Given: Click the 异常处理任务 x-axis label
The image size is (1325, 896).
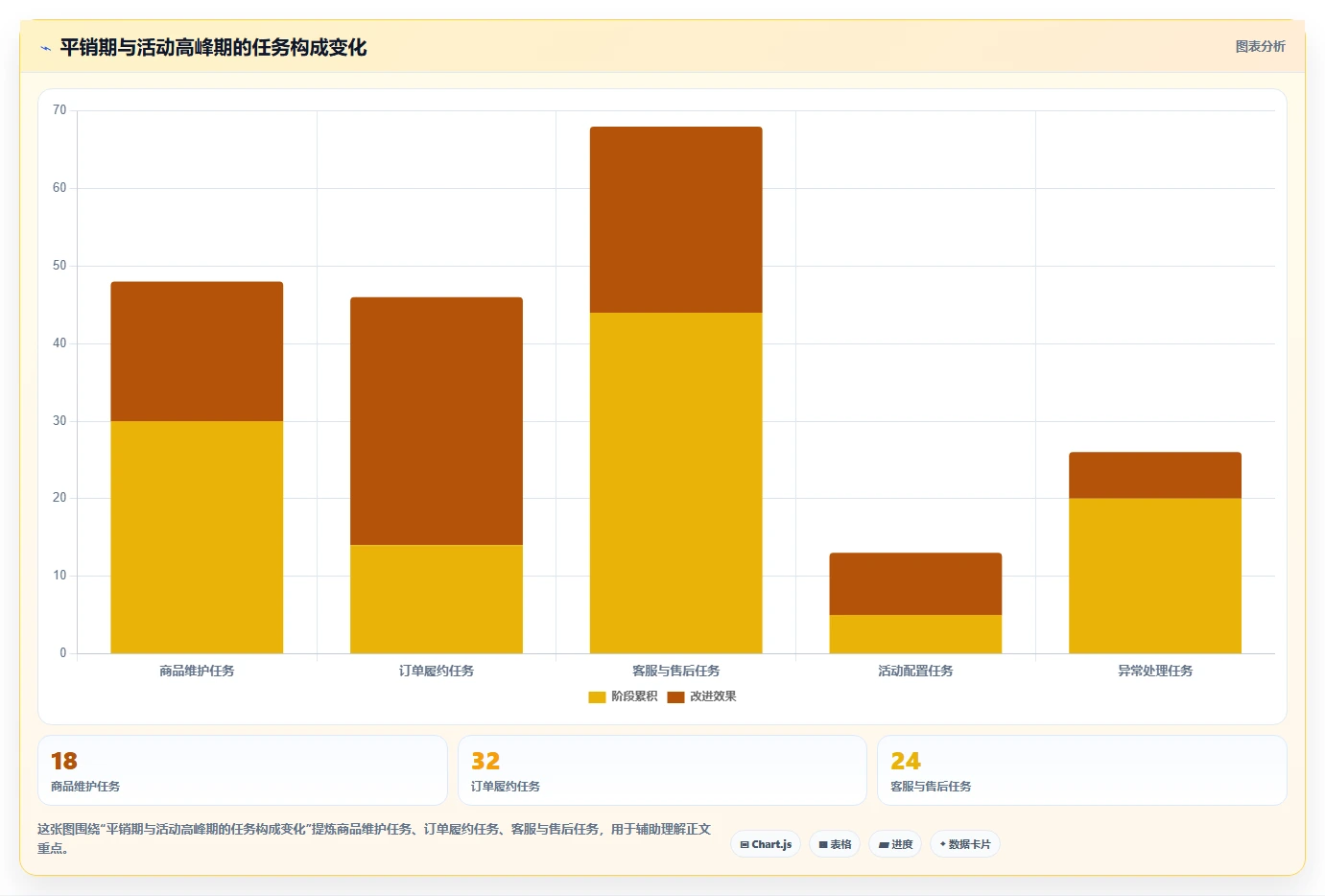Looking at the screenshot, I should point(1155,671).
